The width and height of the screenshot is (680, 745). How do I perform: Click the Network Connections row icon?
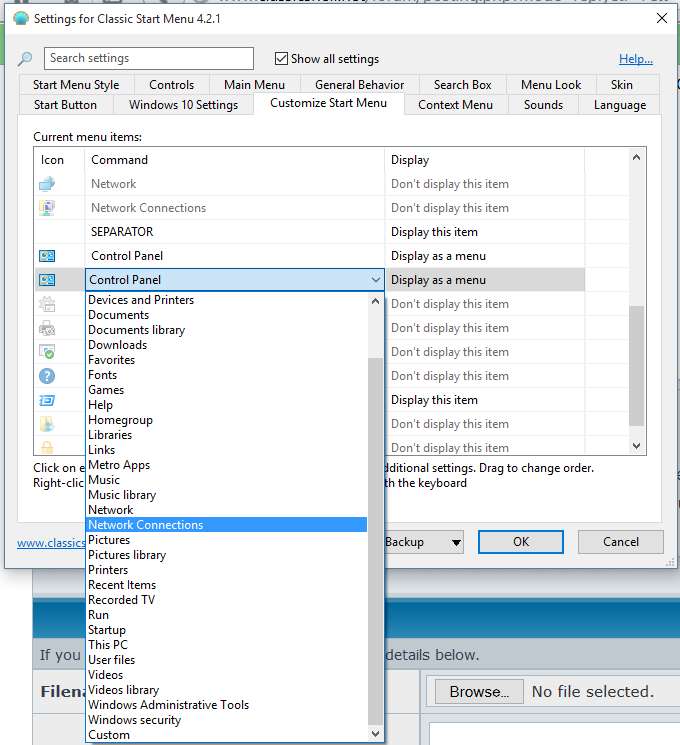[x=47, y=208]
